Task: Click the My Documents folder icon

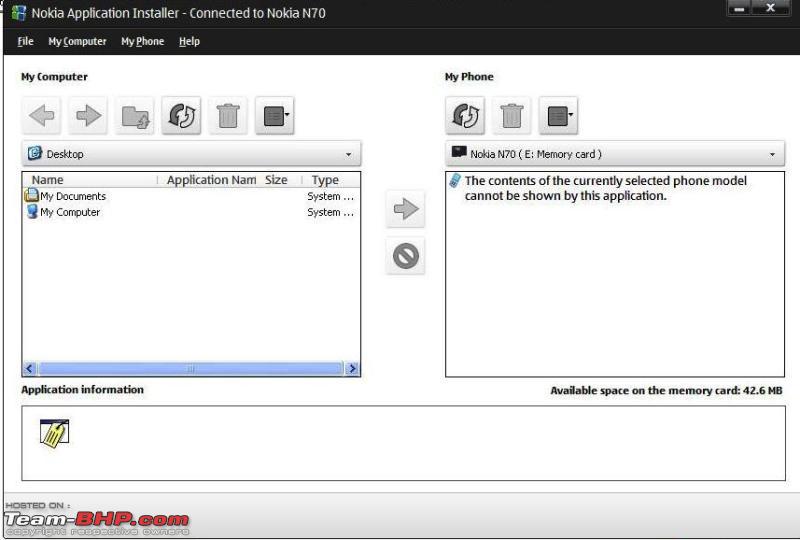Action: click(x=32, y=195)
